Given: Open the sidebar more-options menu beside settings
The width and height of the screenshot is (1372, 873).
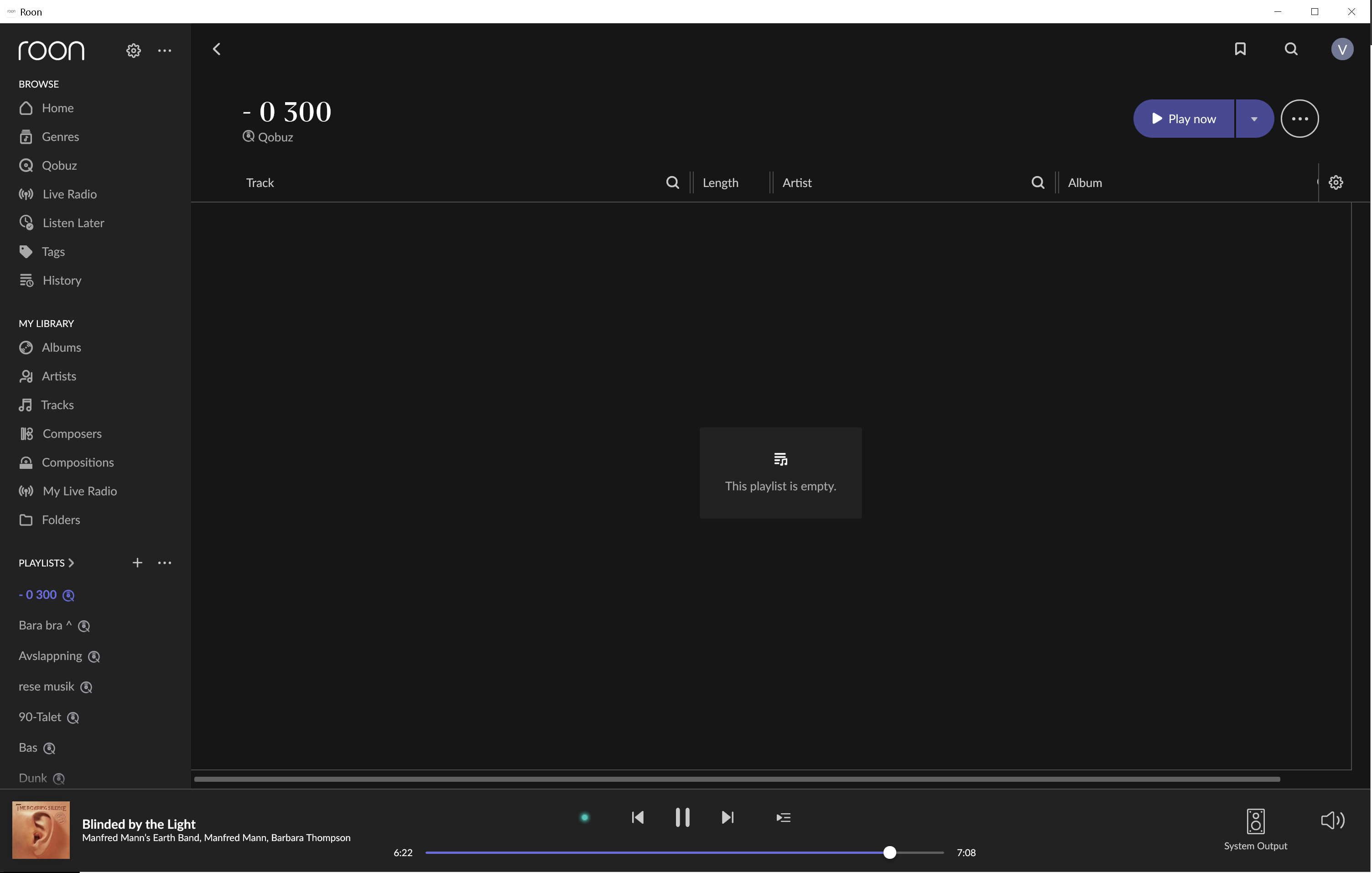Looking at the screenshot, I should 165,51.
